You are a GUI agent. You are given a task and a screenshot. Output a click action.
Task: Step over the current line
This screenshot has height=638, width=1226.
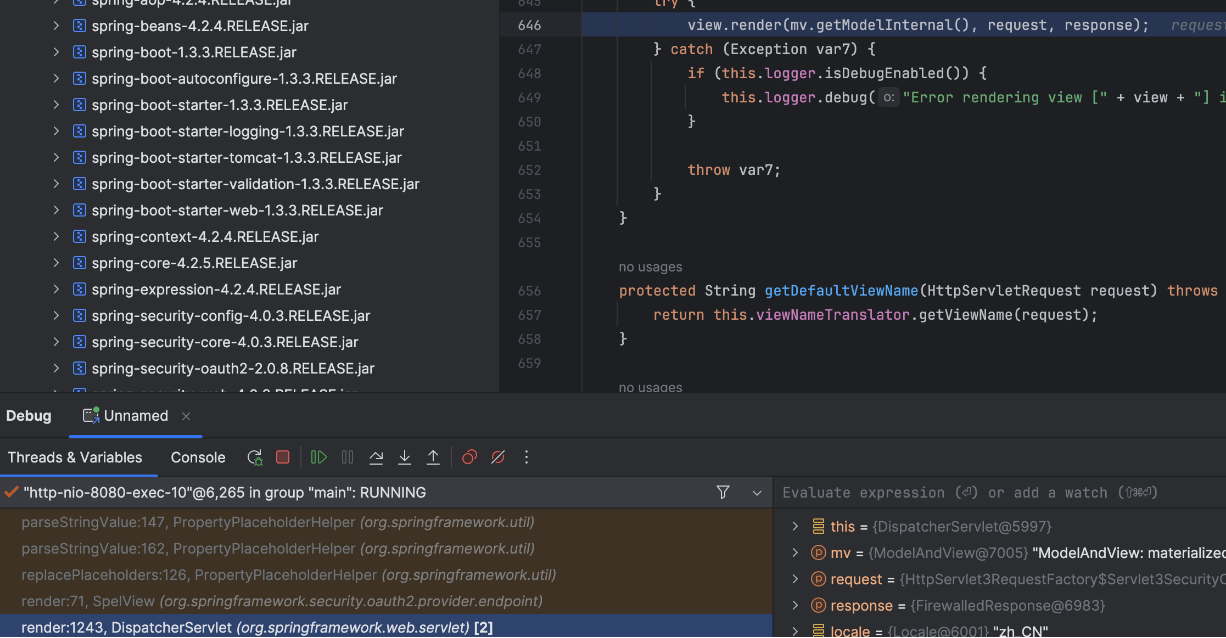pos(376,457)
